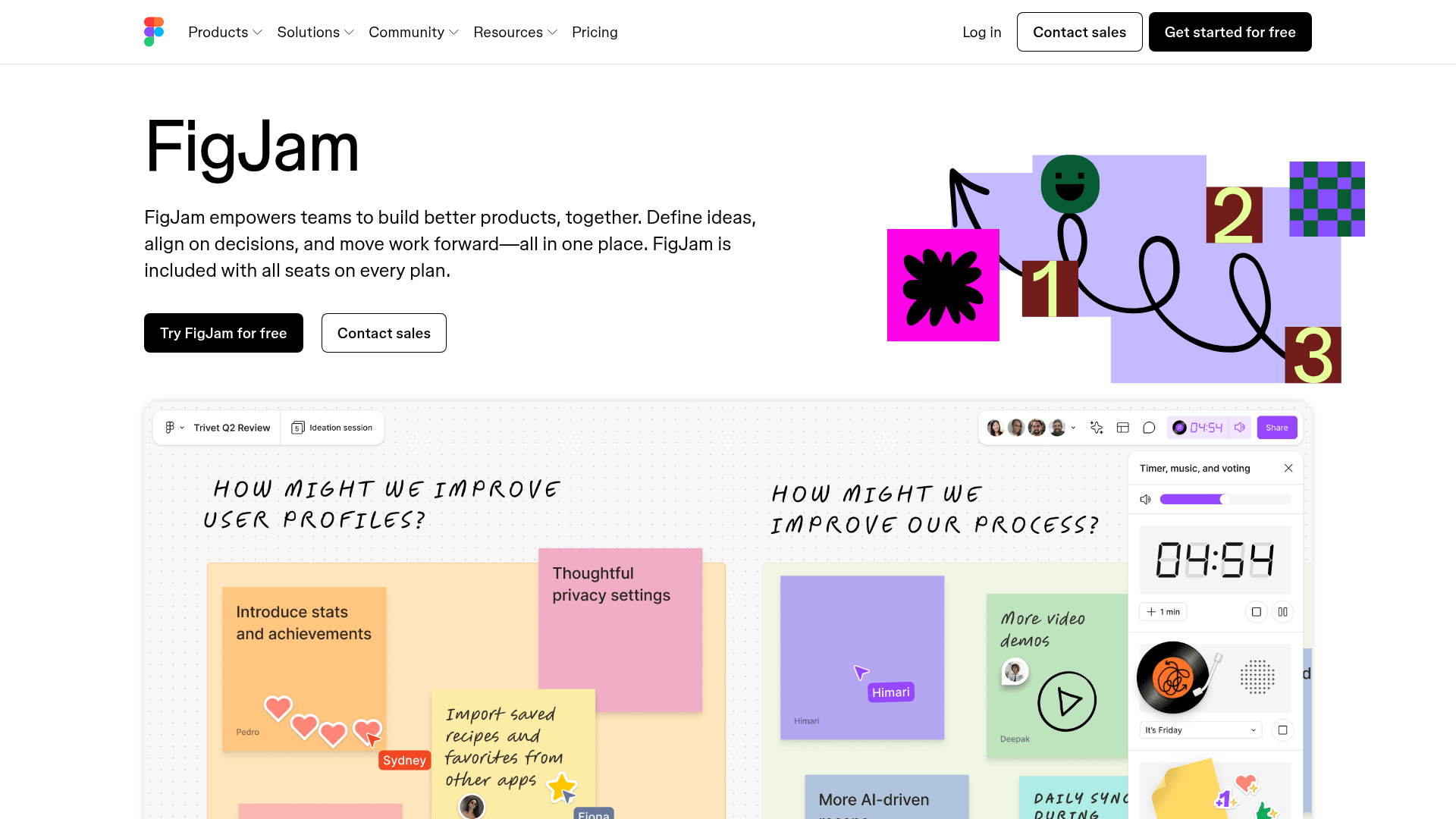Close the Timer, music, and voting panel

[1288, 468]
